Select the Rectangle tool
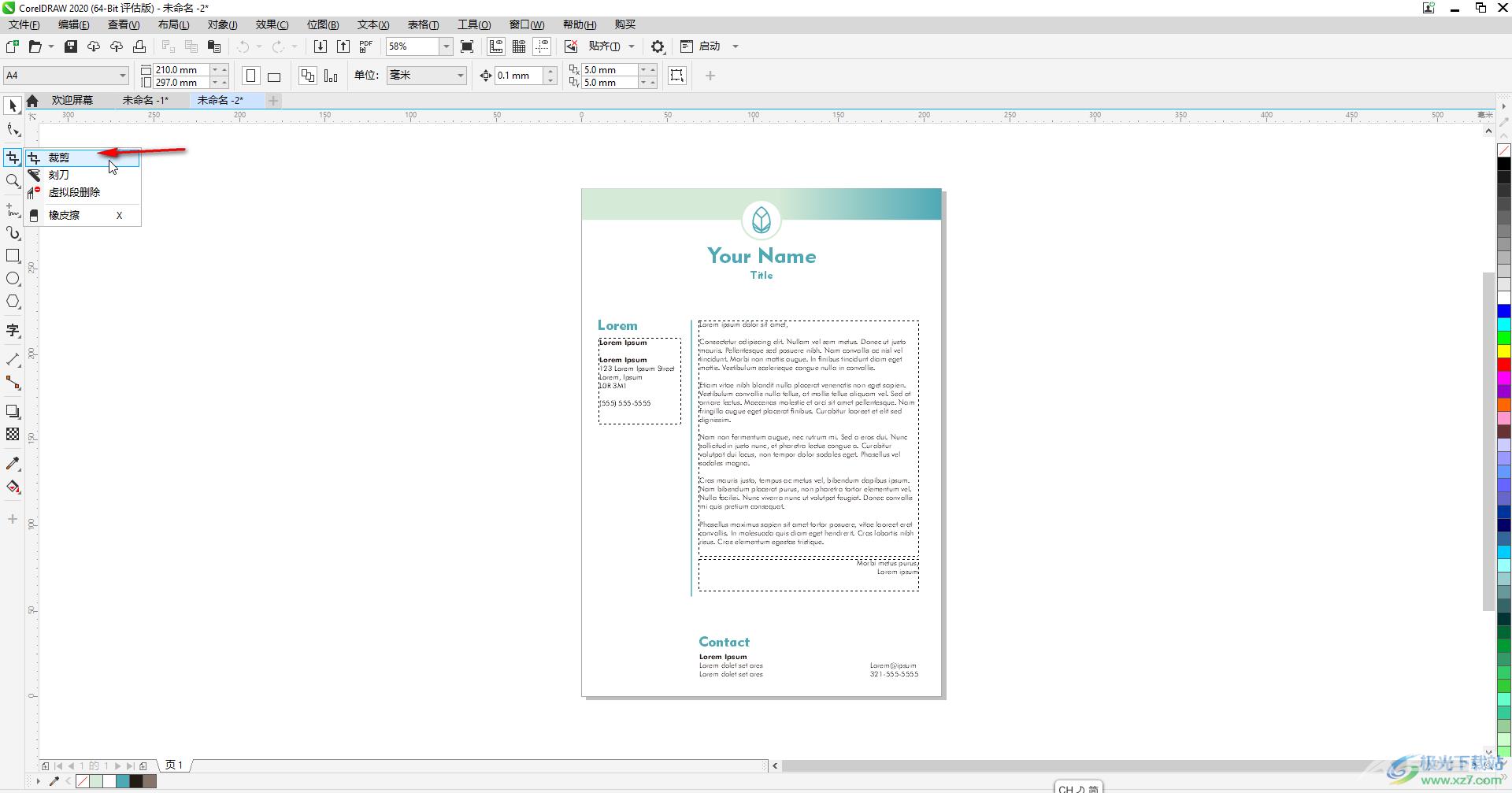The height and width of the screenshot is (793, 1512). click(13, 256)
